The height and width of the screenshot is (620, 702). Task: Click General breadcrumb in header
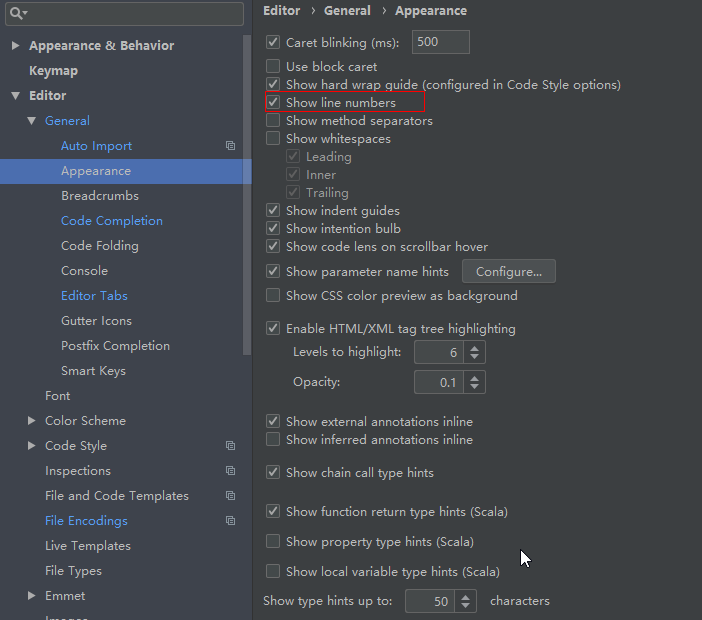pyautogui.click(x=346, y=11)
